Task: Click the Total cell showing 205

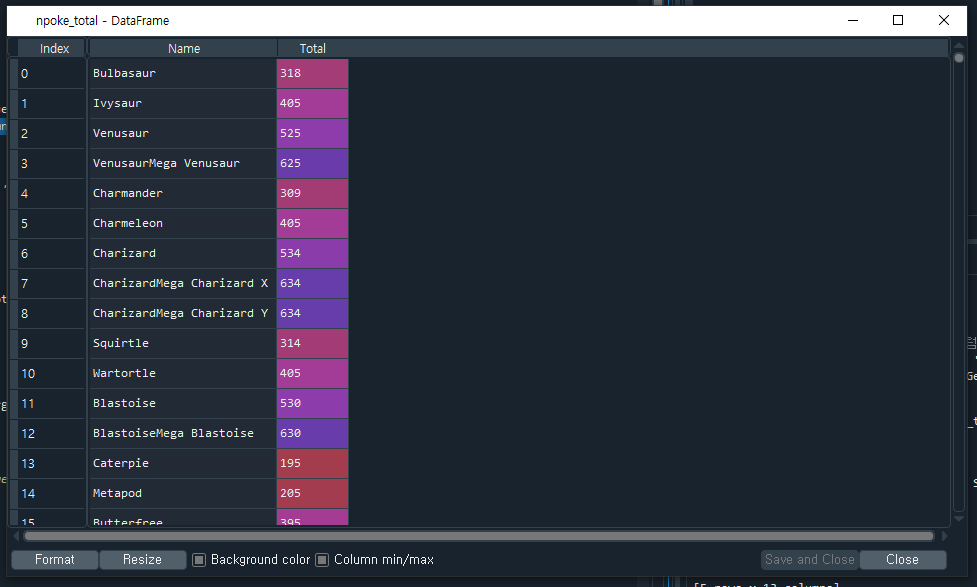Action: coord(312,494)
